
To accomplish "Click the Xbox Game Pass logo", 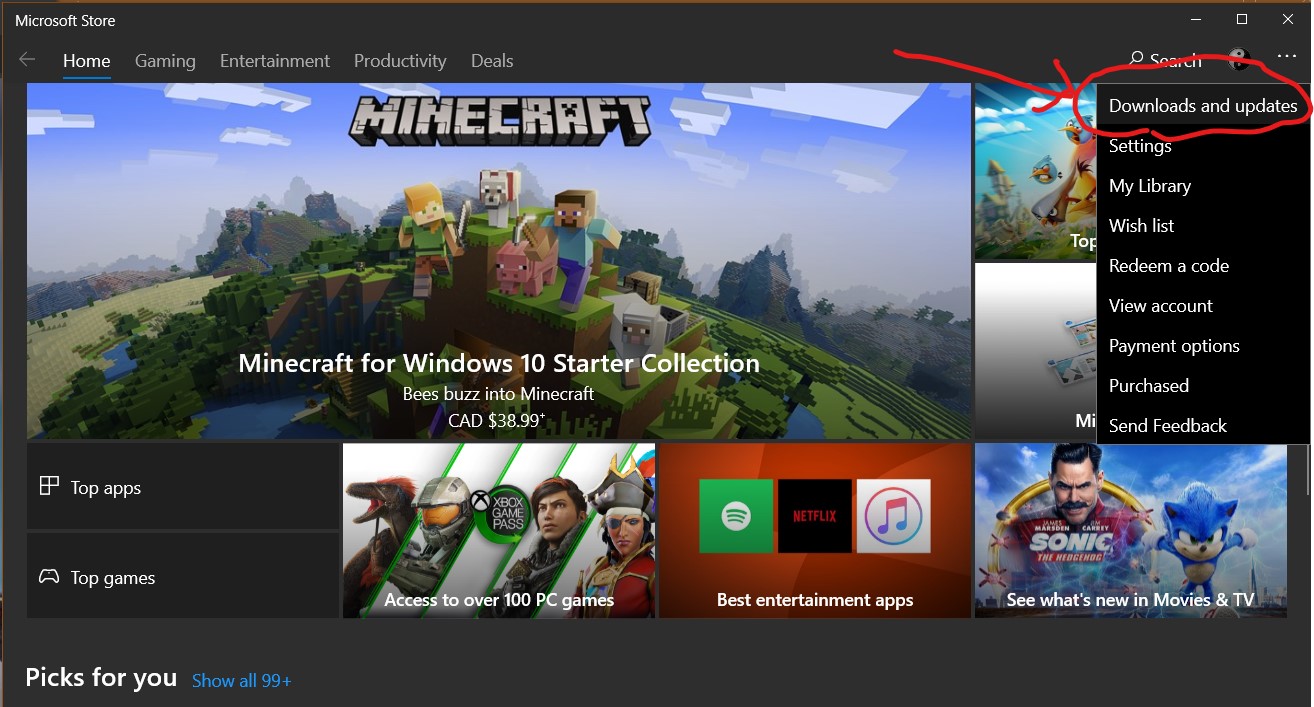I will click(x=500, y=515).
